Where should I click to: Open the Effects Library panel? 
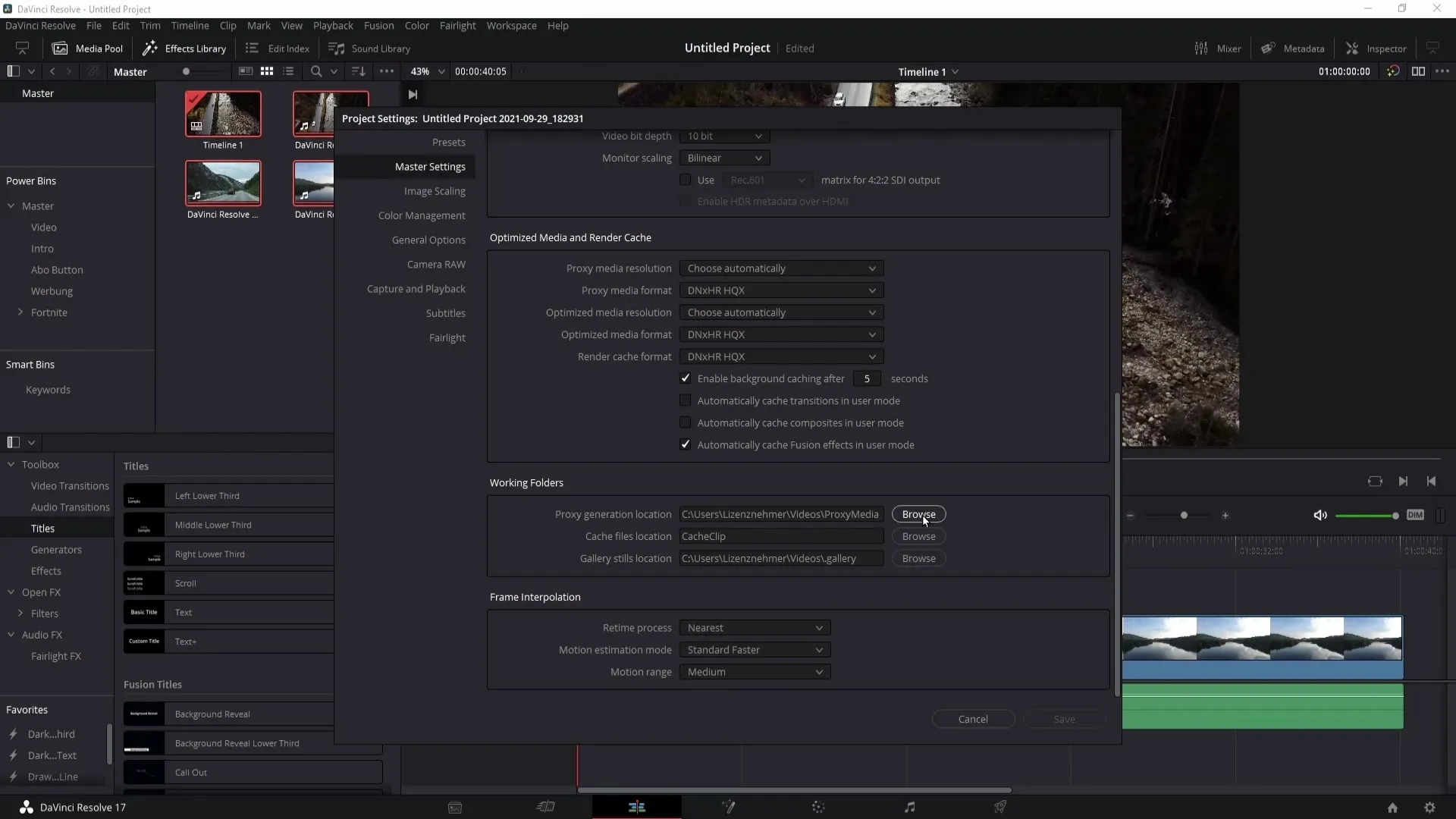point(185,47)
